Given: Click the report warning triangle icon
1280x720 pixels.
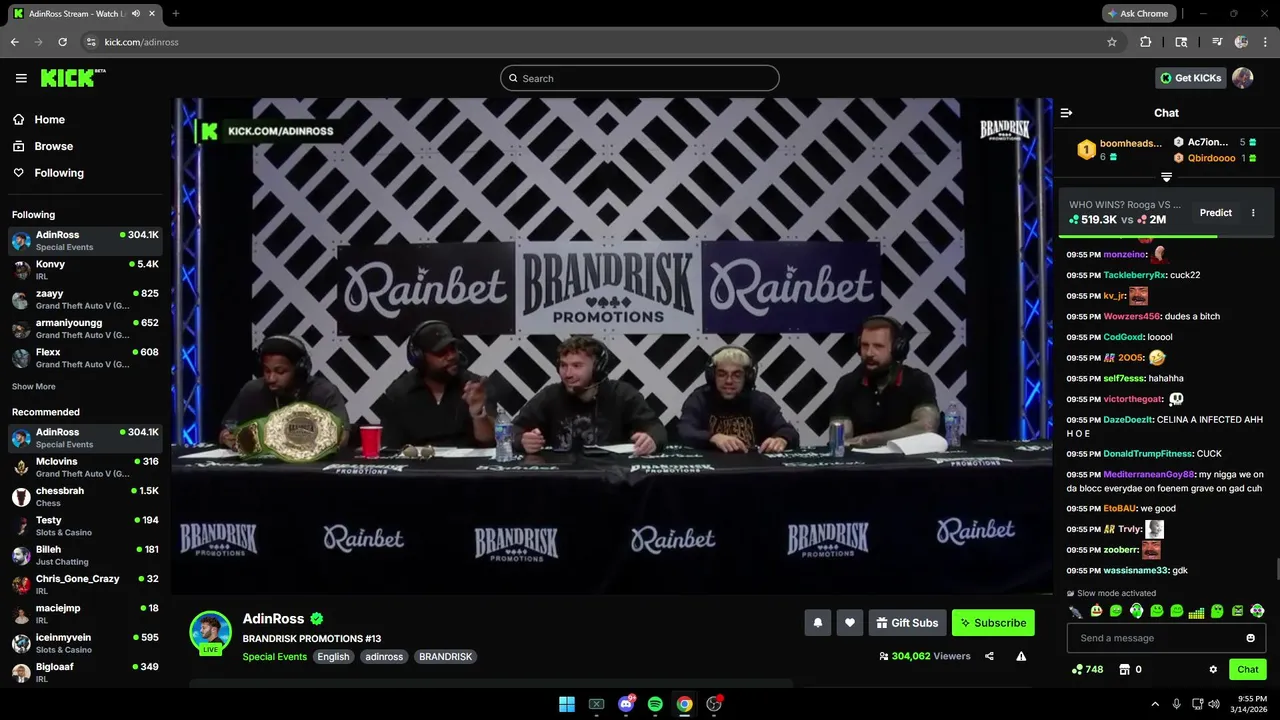Looking at the screenshot, I should click(x=1021, y=657).
